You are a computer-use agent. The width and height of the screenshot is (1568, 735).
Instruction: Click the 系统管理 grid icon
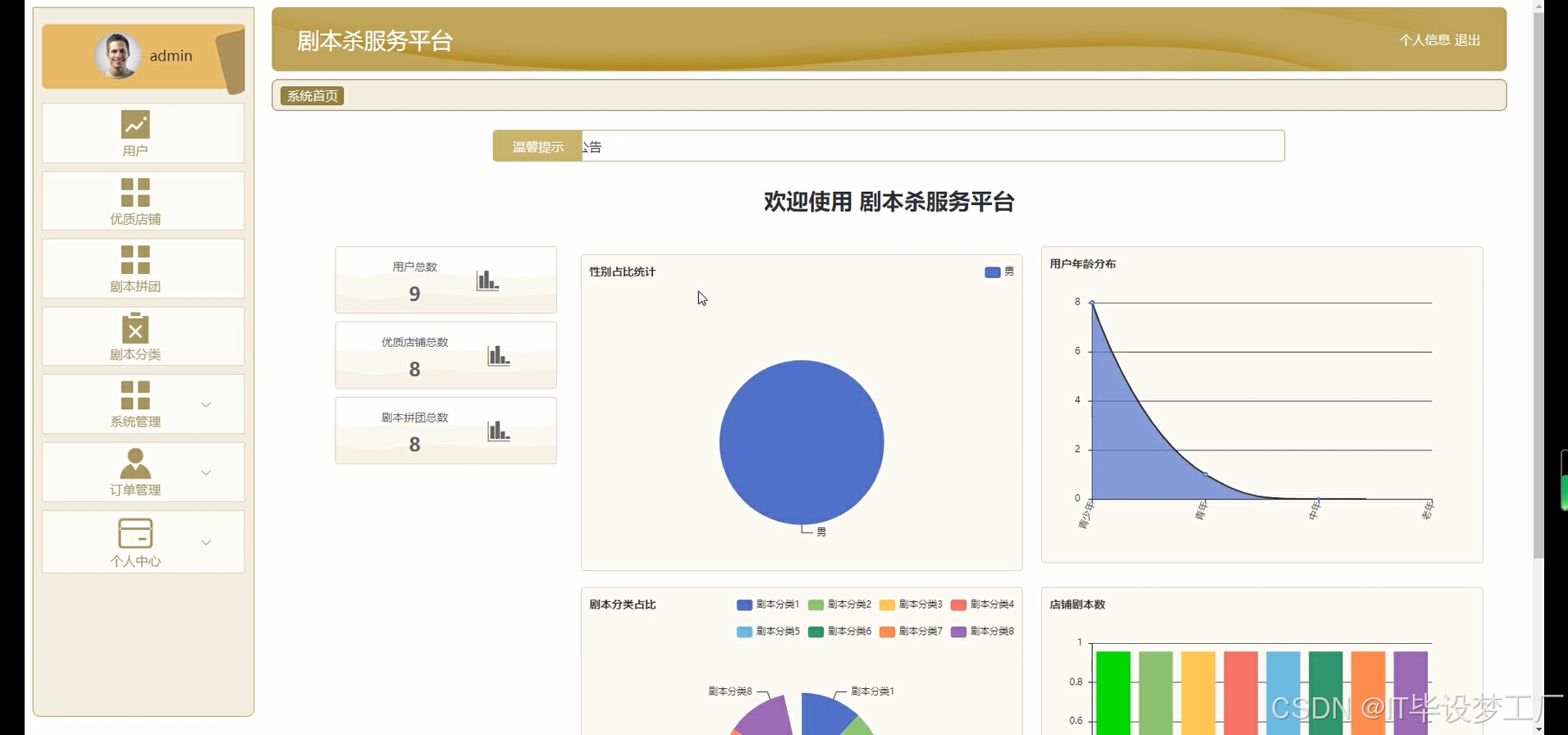(135, 395)
